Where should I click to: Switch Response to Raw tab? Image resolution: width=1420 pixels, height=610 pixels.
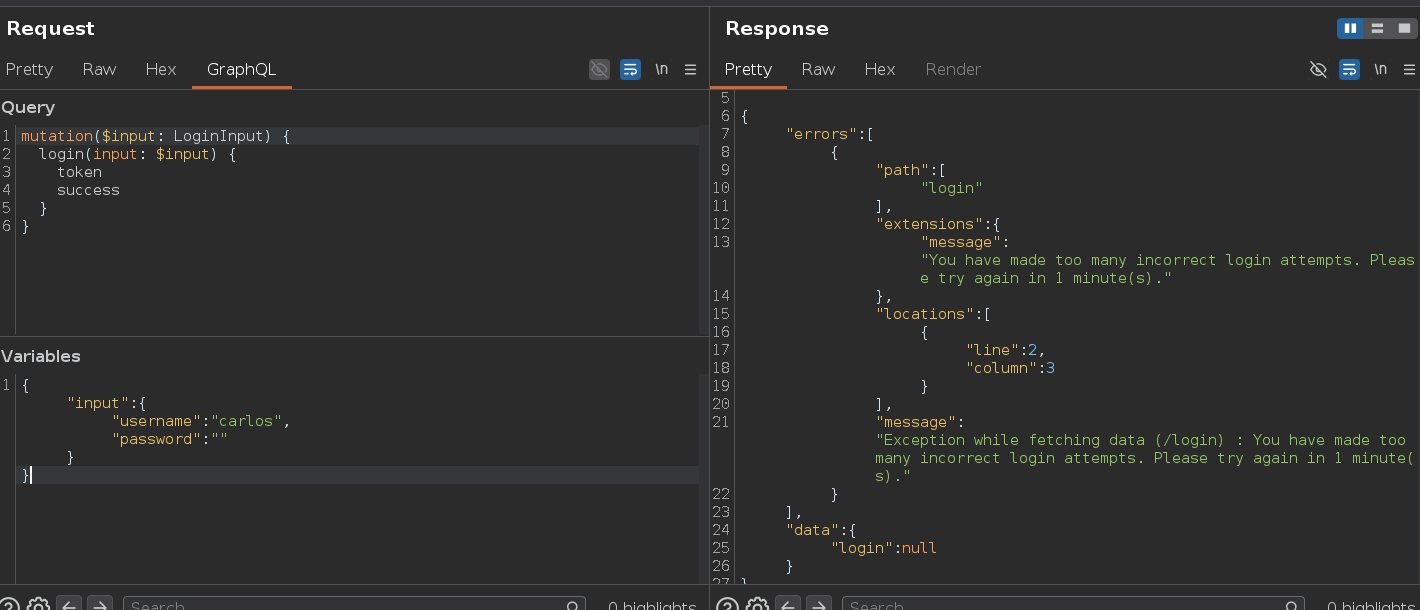pyautogui.click(x=818, y=69)
